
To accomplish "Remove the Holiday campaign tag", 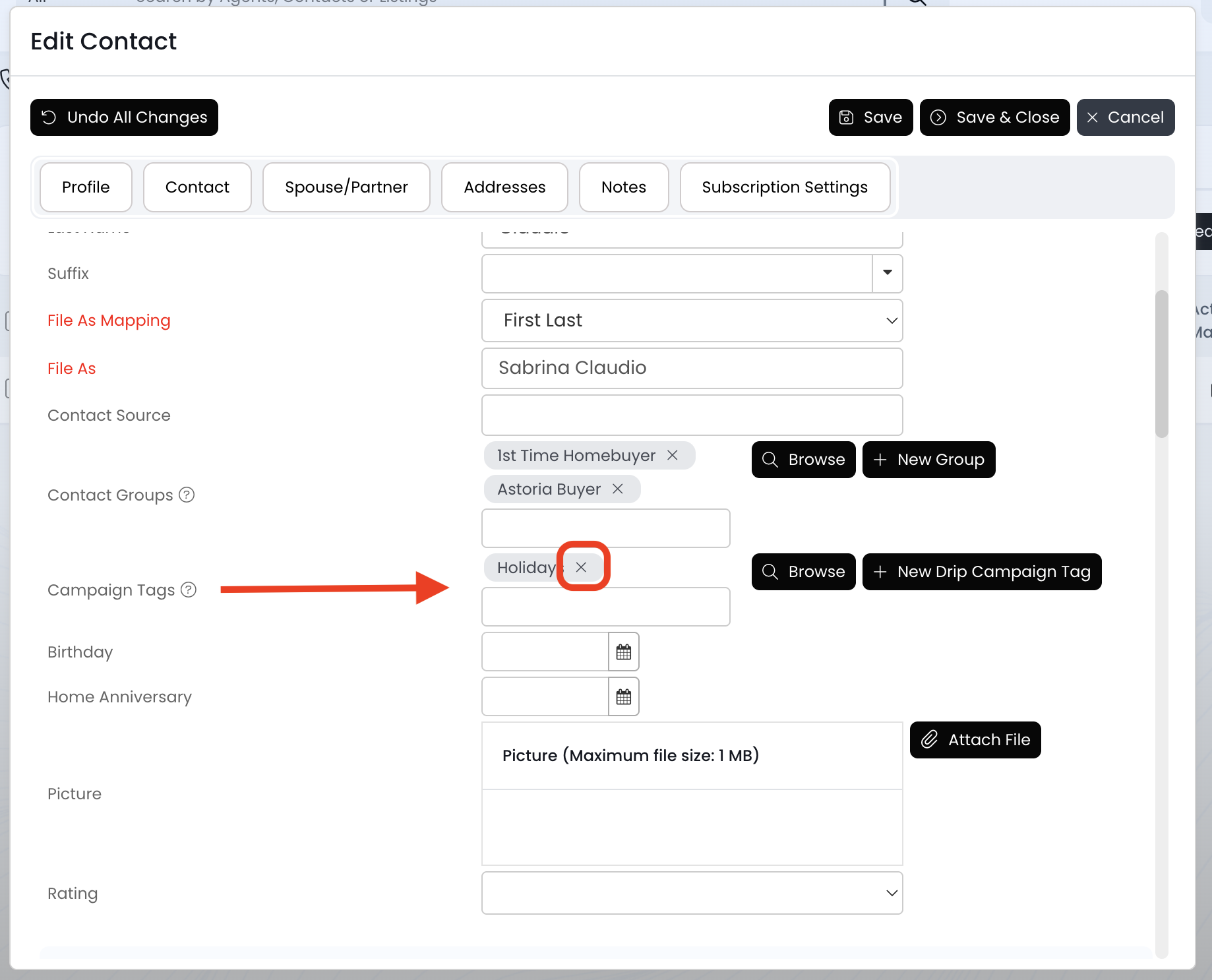I will point(581,567).
